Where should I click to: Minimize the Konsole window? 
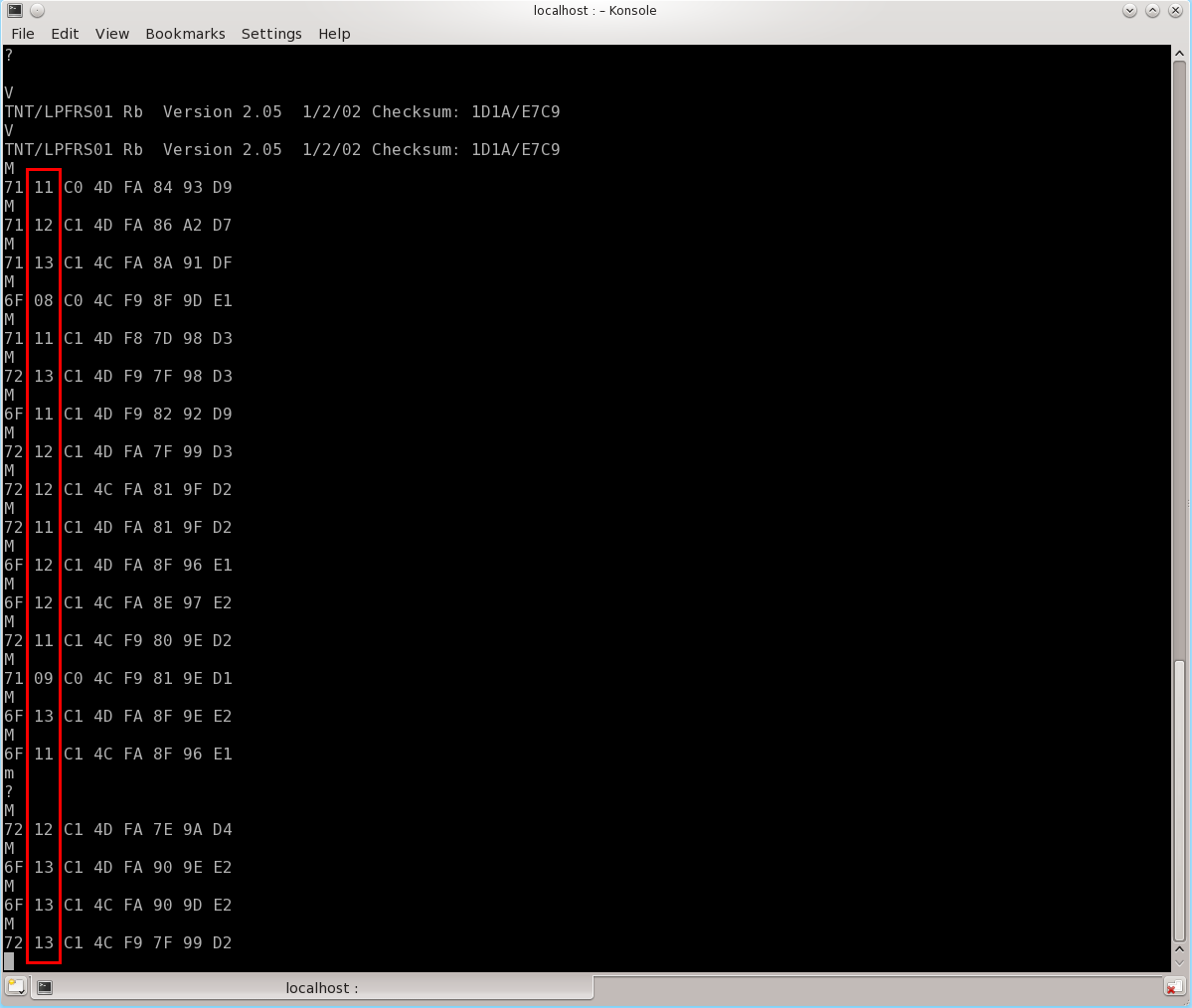1129,11
